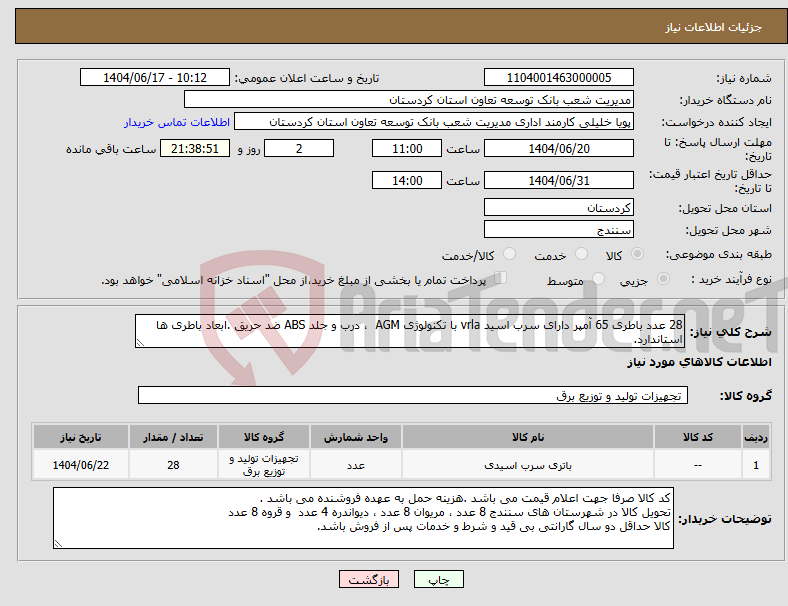Click the request creator field پویا خلیلی
The width and height of the screenshot is (788, 606).
[434, 122]
